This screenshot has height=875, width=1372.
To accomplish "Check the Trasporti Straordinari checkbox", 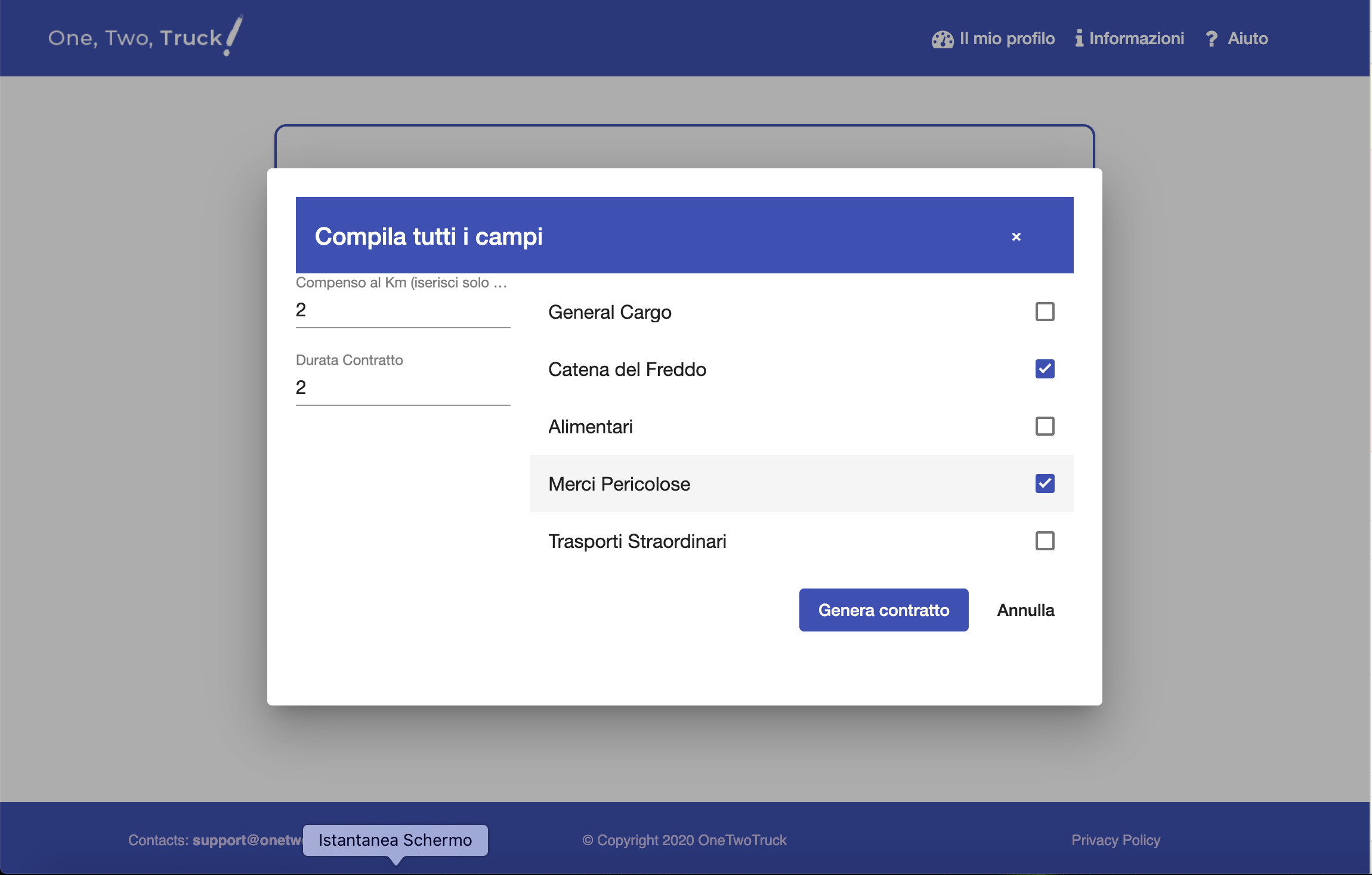I will [1045, 541].
